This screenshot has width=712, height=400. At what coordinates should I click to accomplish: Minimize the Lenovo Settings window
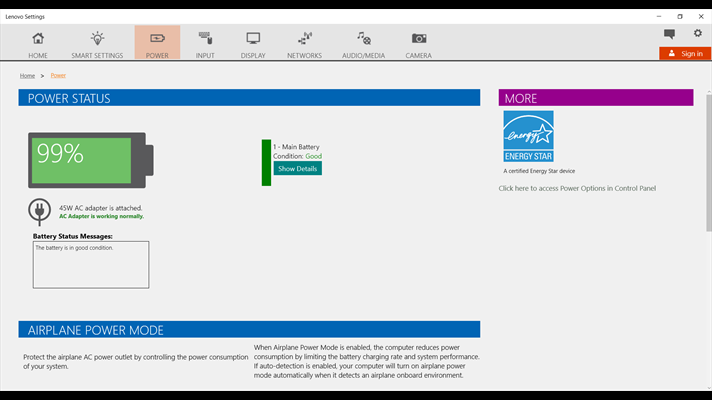coord(659,16)
